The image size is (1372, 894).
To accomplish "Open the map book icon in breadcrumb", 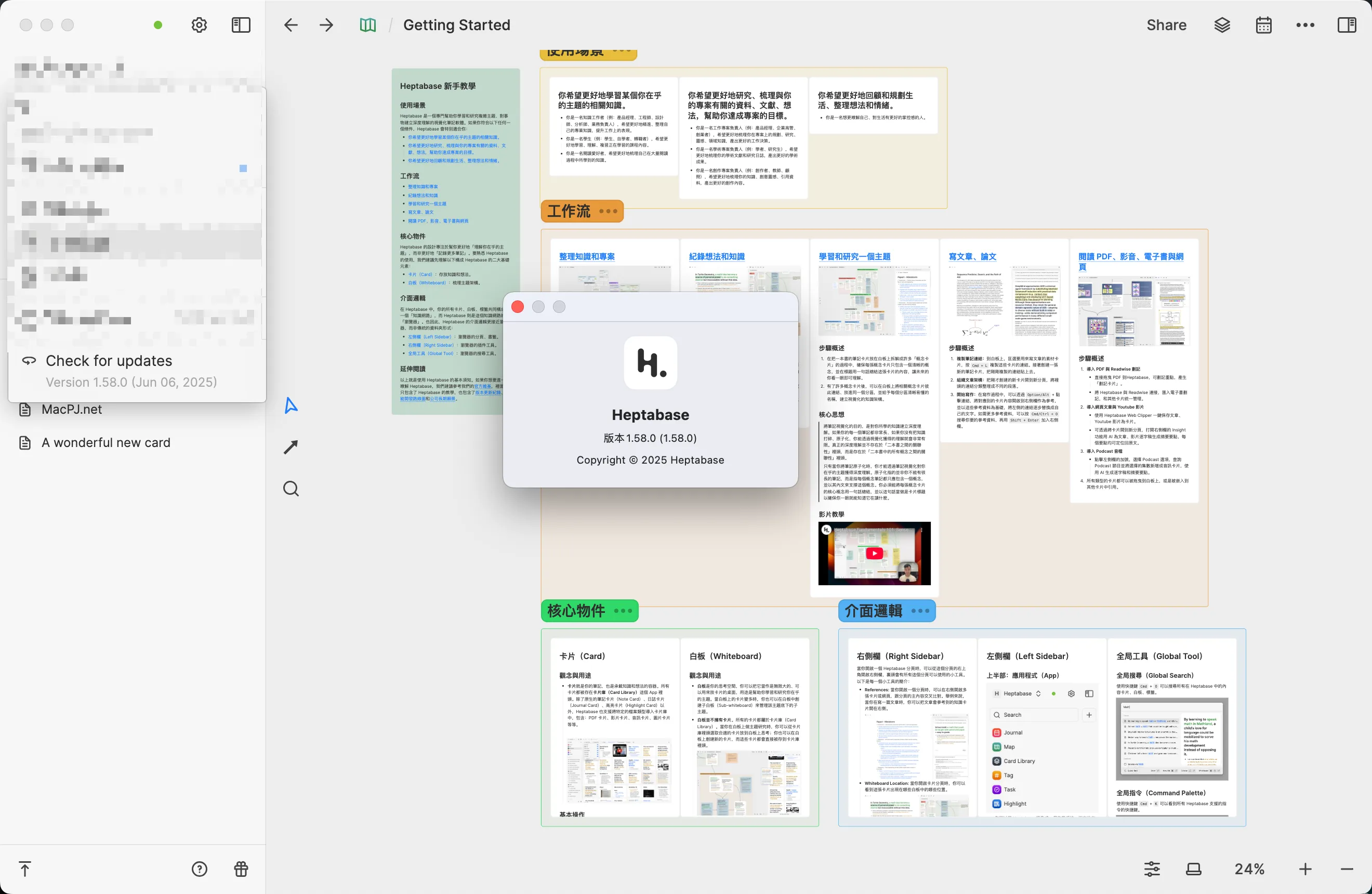I will click(368, 25).
